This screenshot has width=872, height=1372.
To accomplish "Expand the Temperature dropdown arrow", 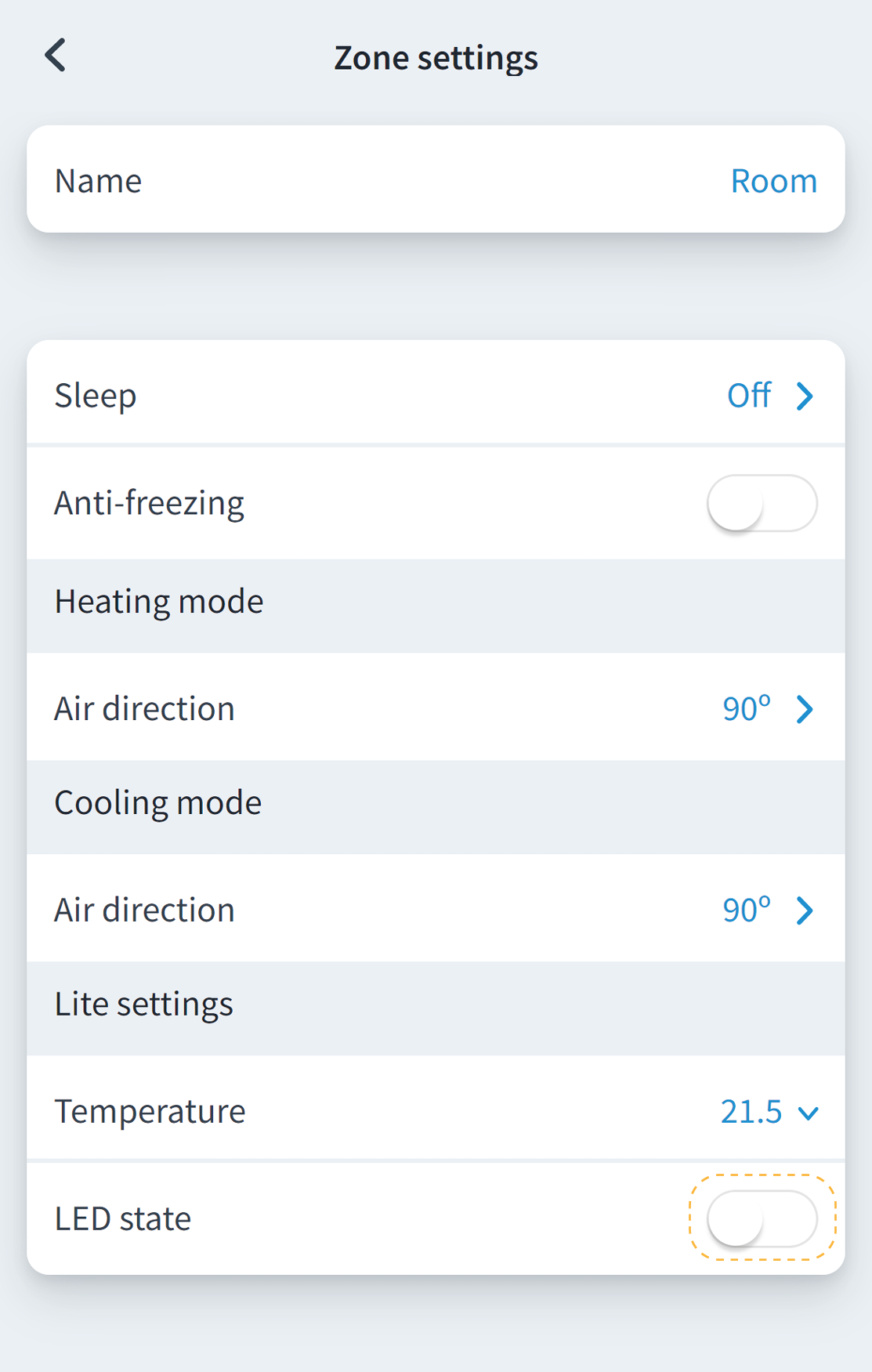I will coord(808,1113).
